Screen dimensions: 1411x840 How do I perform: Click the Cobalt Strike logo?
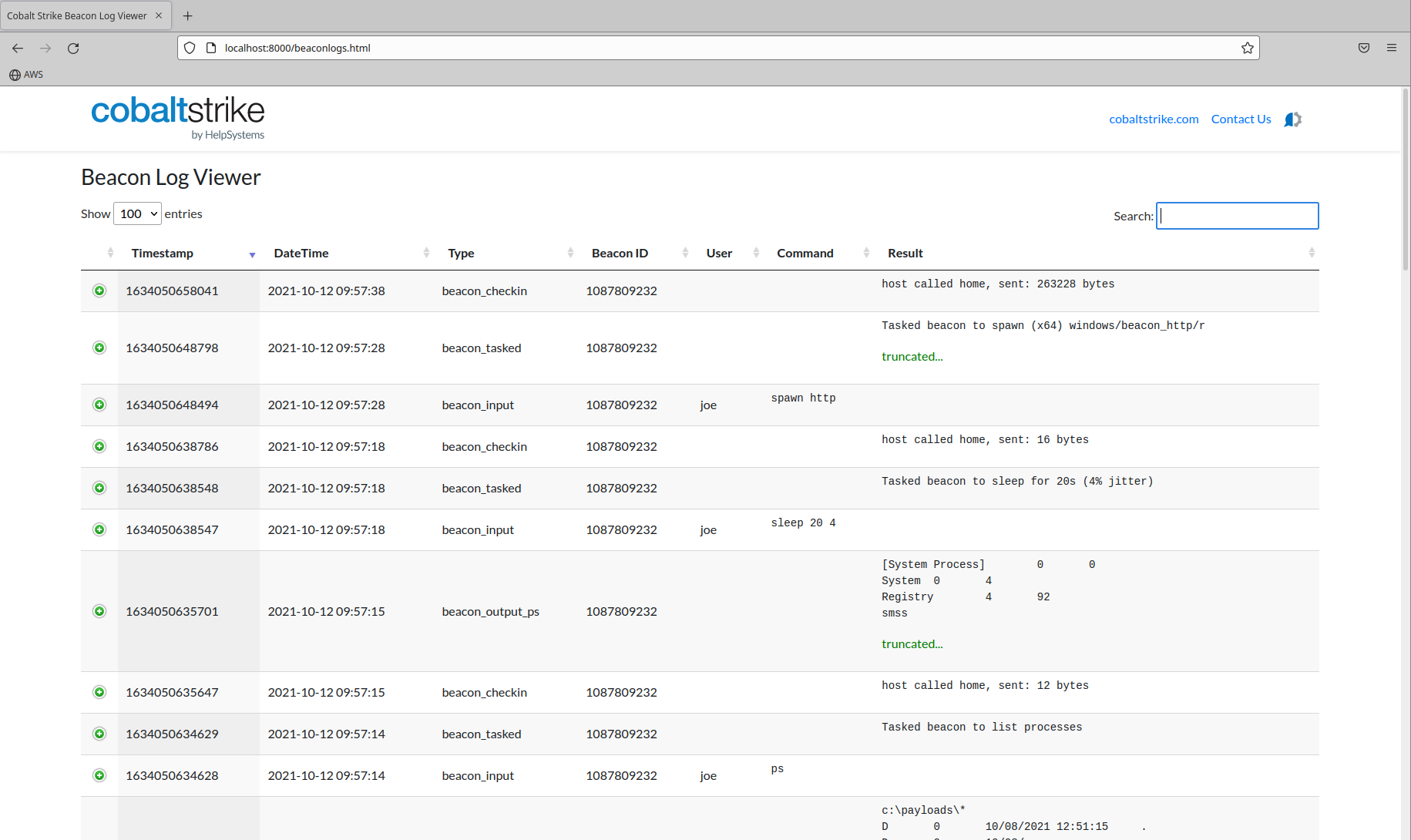(177, 117)
